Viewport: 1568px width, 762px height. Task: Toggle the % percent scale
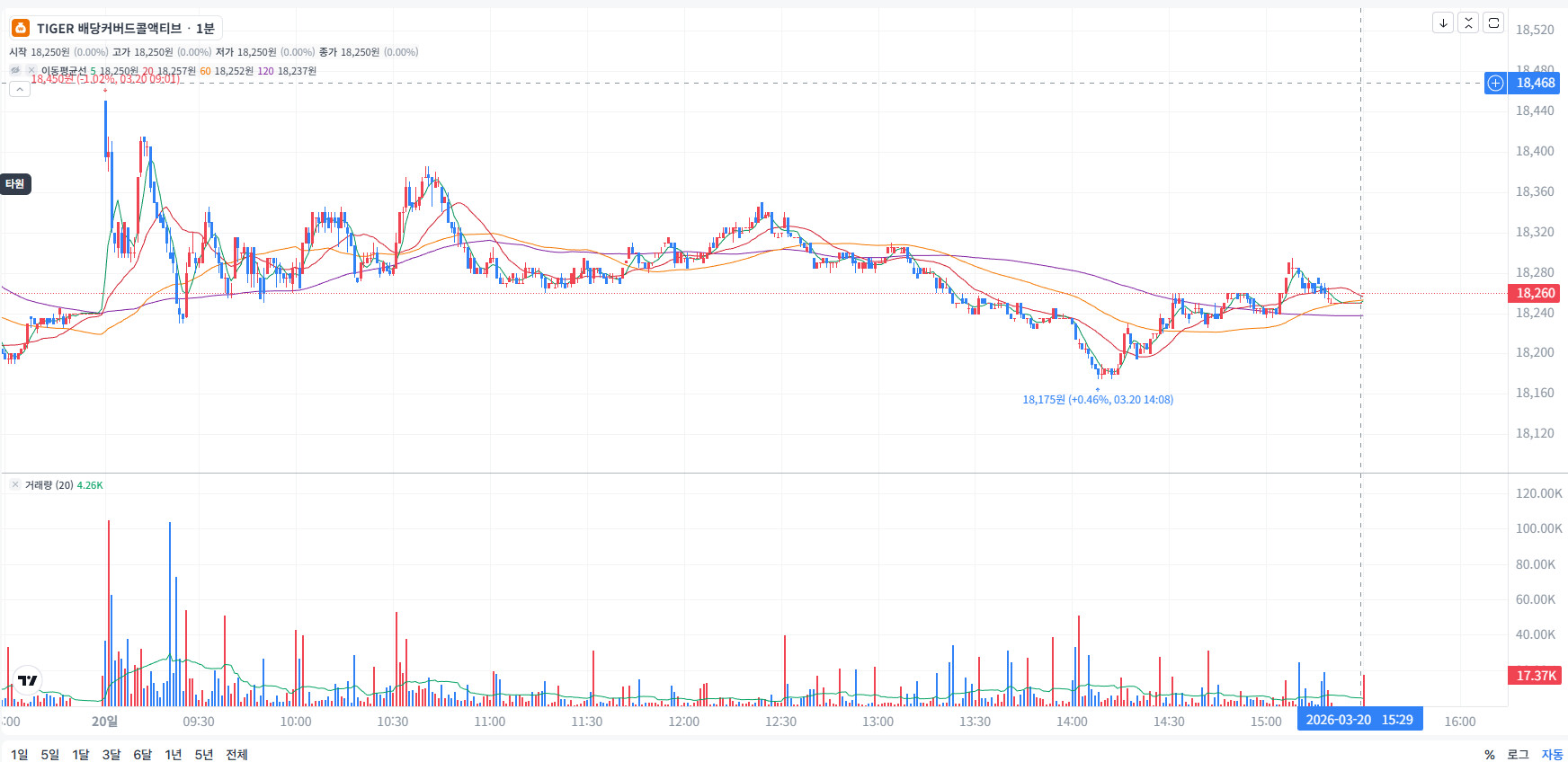click(x=1490, y=755)
